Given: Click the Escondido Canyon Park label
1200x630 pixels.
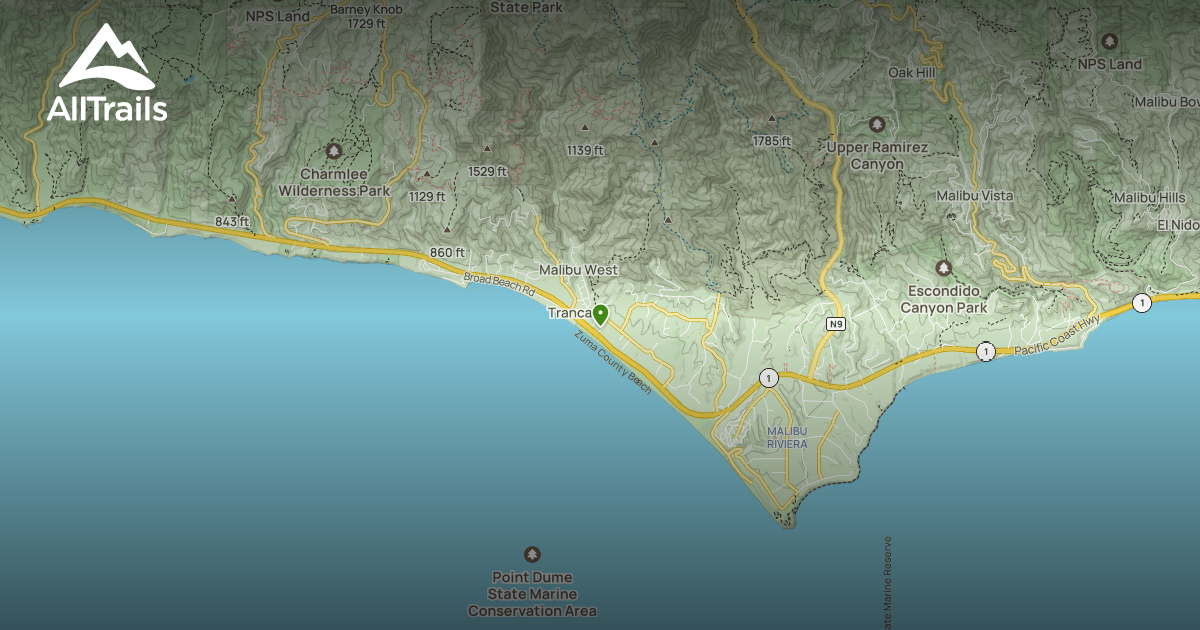Looking at the screenshot, I should 943,300.
